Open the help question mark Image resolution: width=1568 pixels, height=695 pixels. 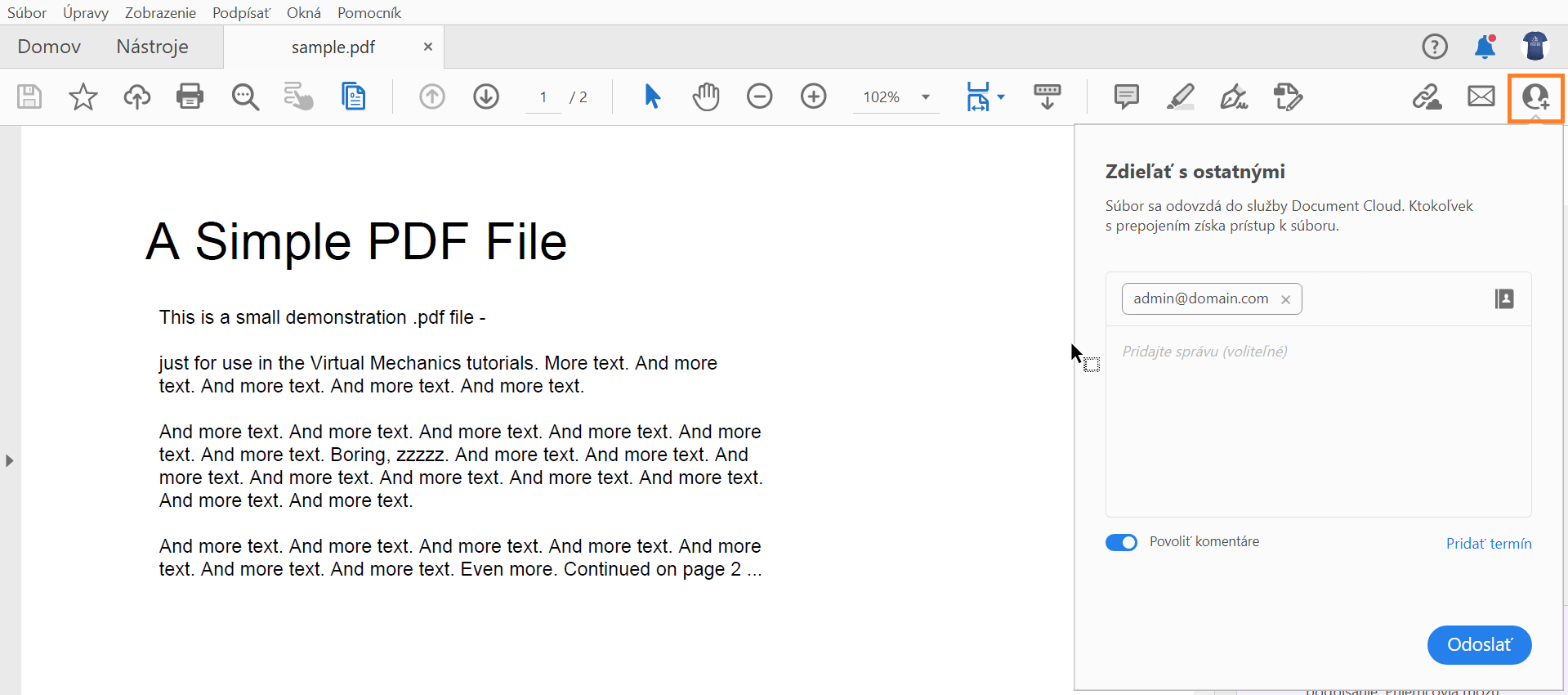click(x=1435, y=47)
